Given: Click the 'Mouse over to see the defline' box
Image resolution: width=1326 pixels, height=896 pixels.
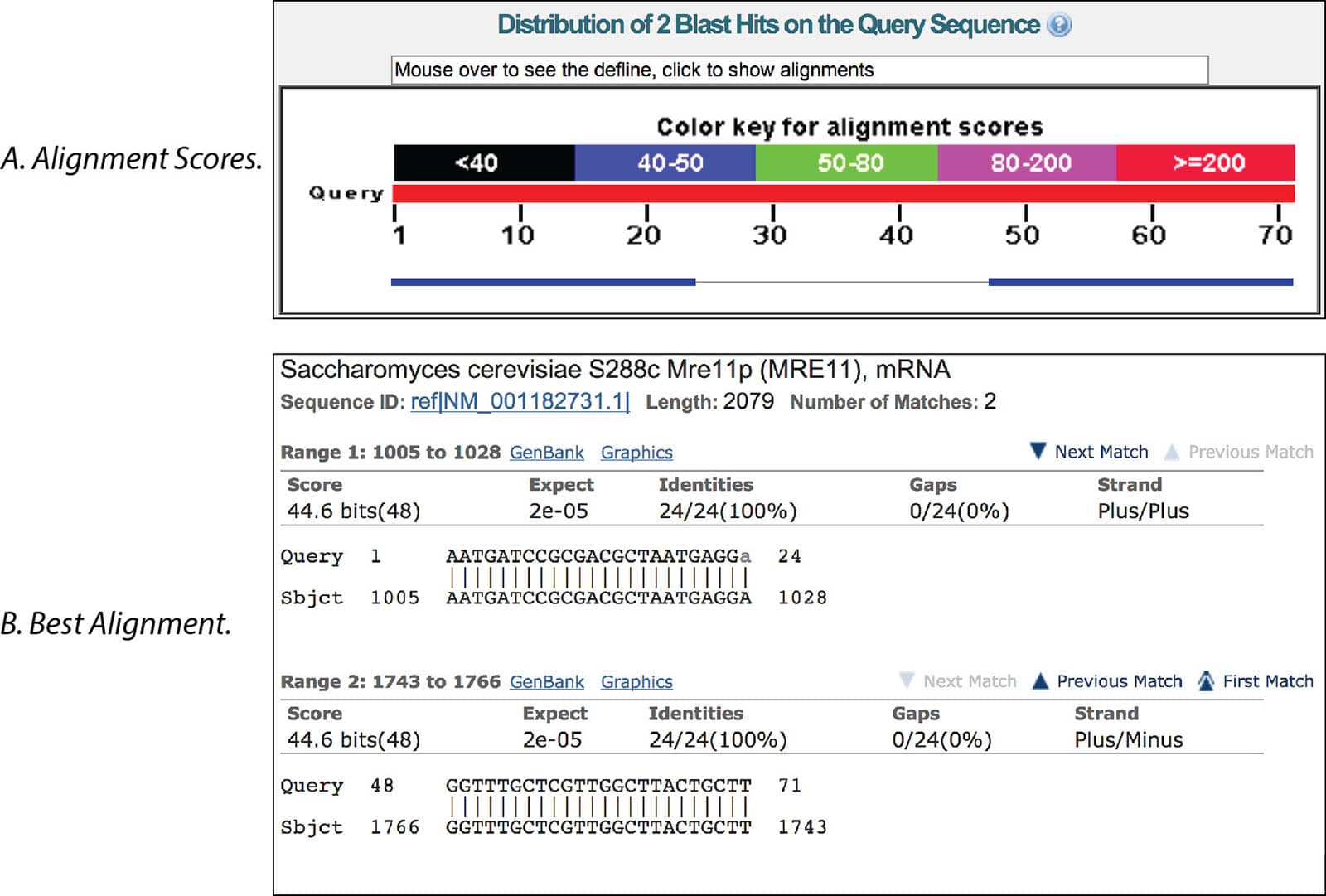Looking at the screenshot, I should click(x=799, y=70).
